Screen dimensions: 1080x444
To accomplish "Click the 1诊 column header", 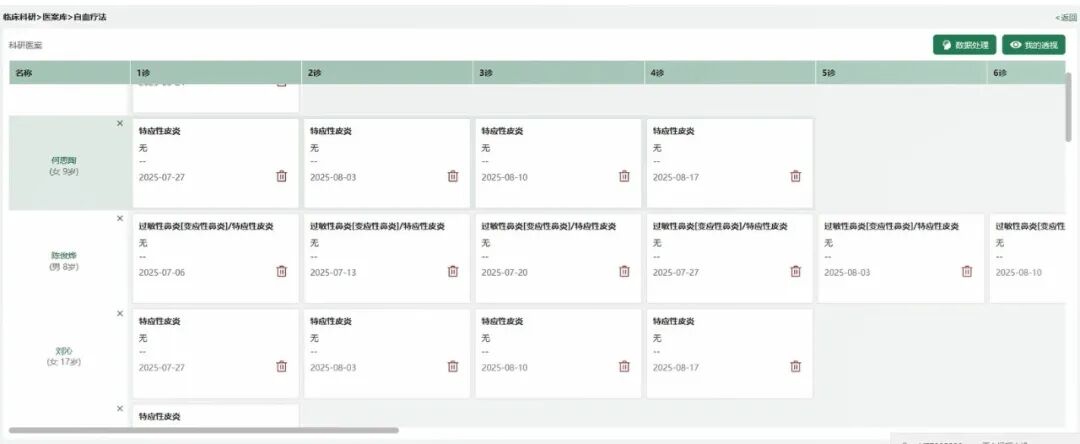I will [x=216, y=72].
